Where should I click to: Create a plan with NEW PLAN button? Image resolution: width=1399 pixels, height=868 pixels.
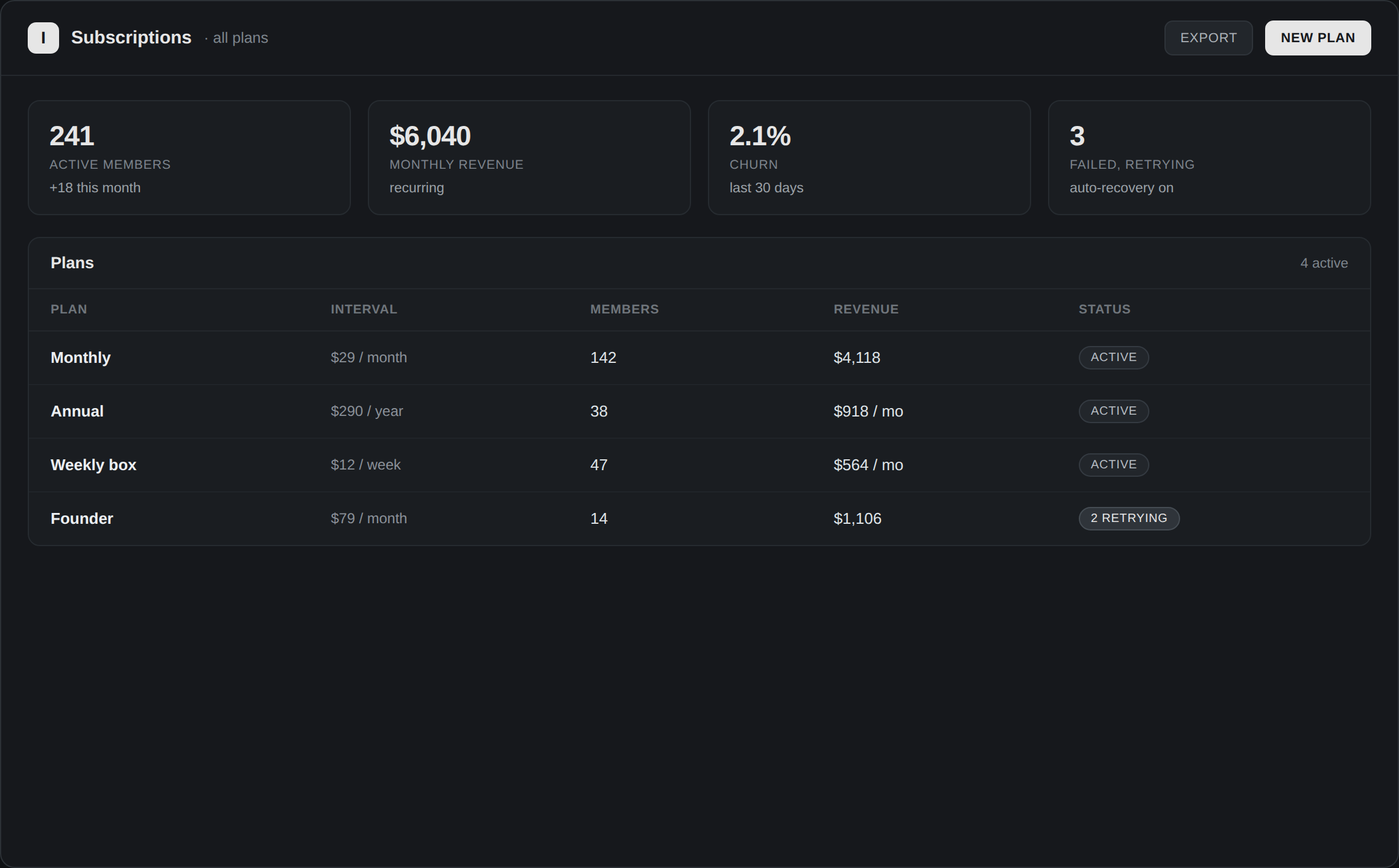tap(1318, 38)
